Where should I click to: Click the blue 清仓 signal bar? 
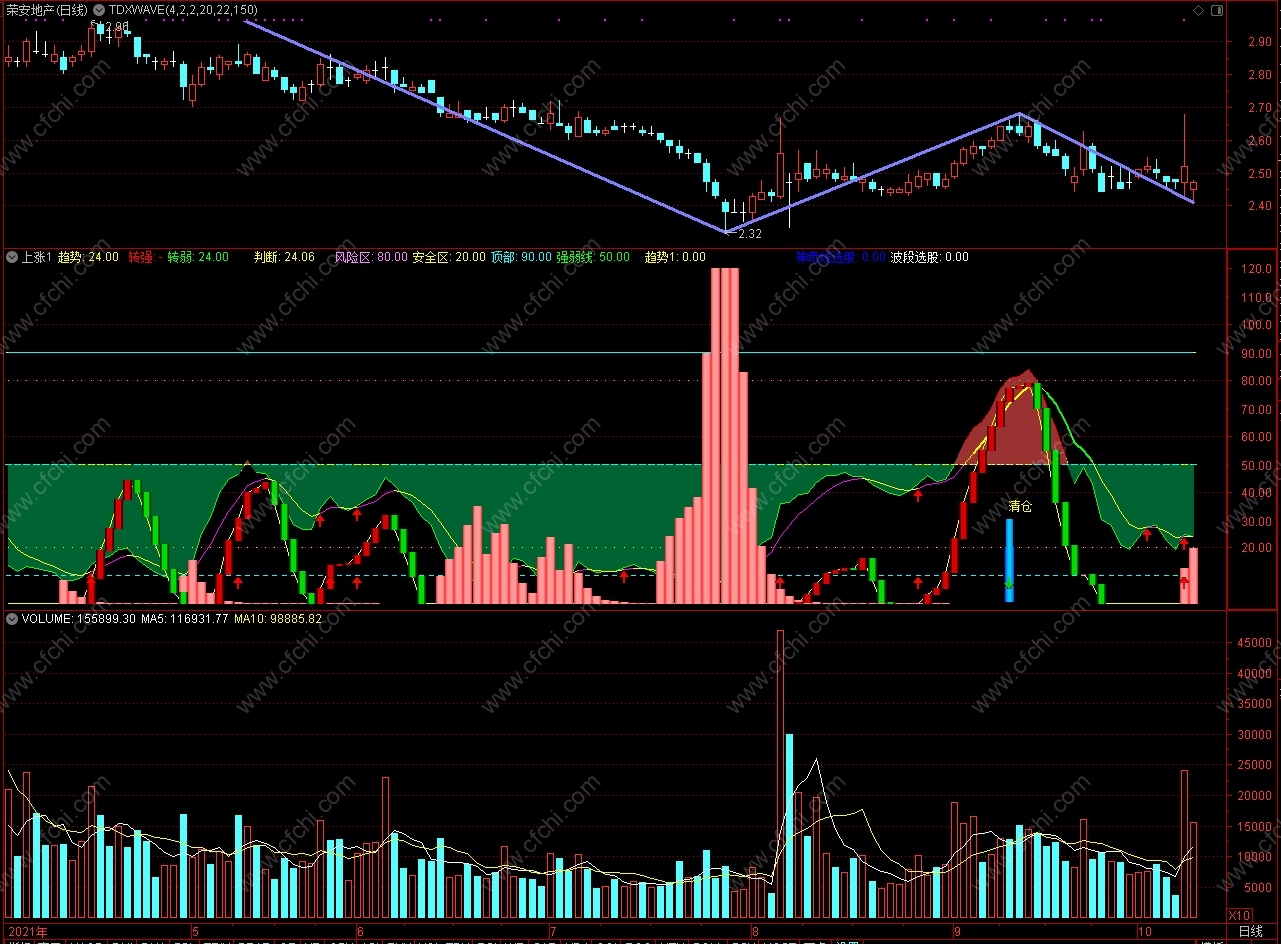click(1009, 560)
